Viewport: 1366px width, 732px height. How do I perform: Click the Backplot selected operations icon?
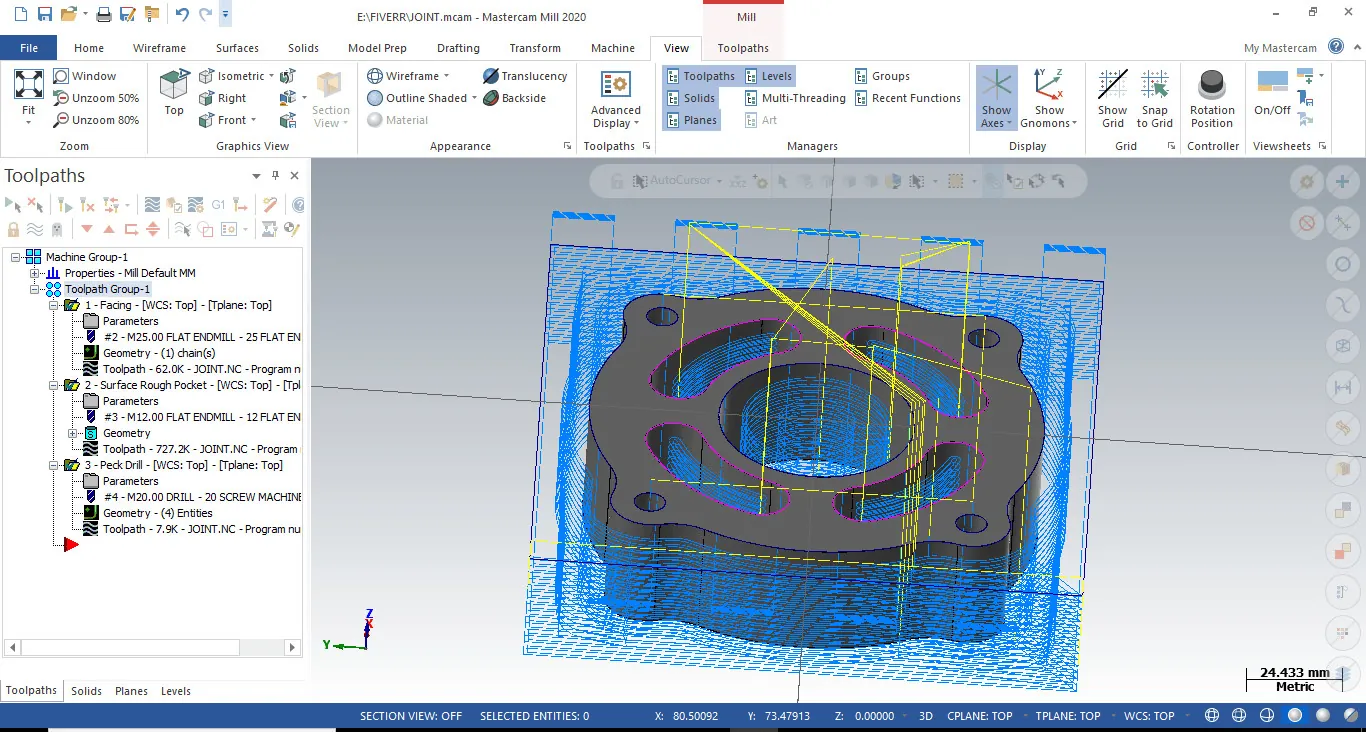point(152,204)
